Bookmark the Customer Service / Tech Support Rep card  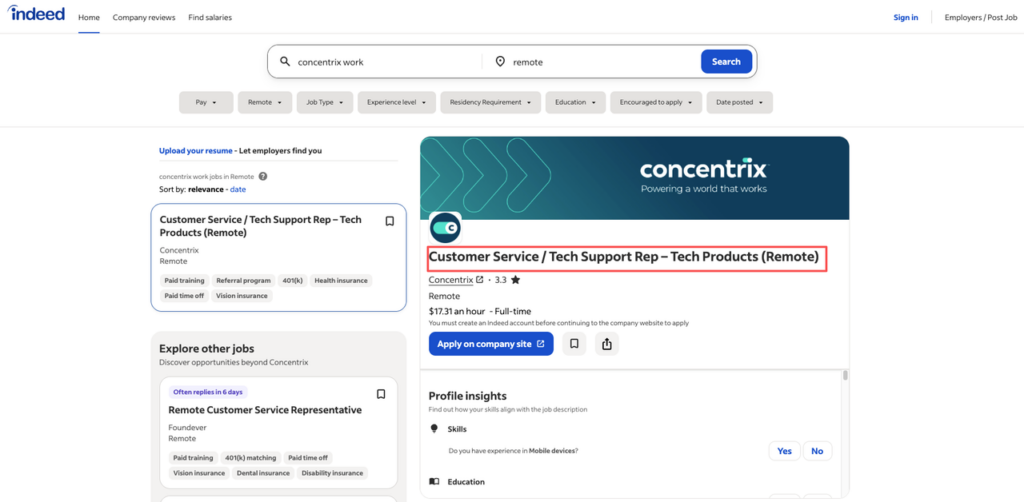[390, 221]
